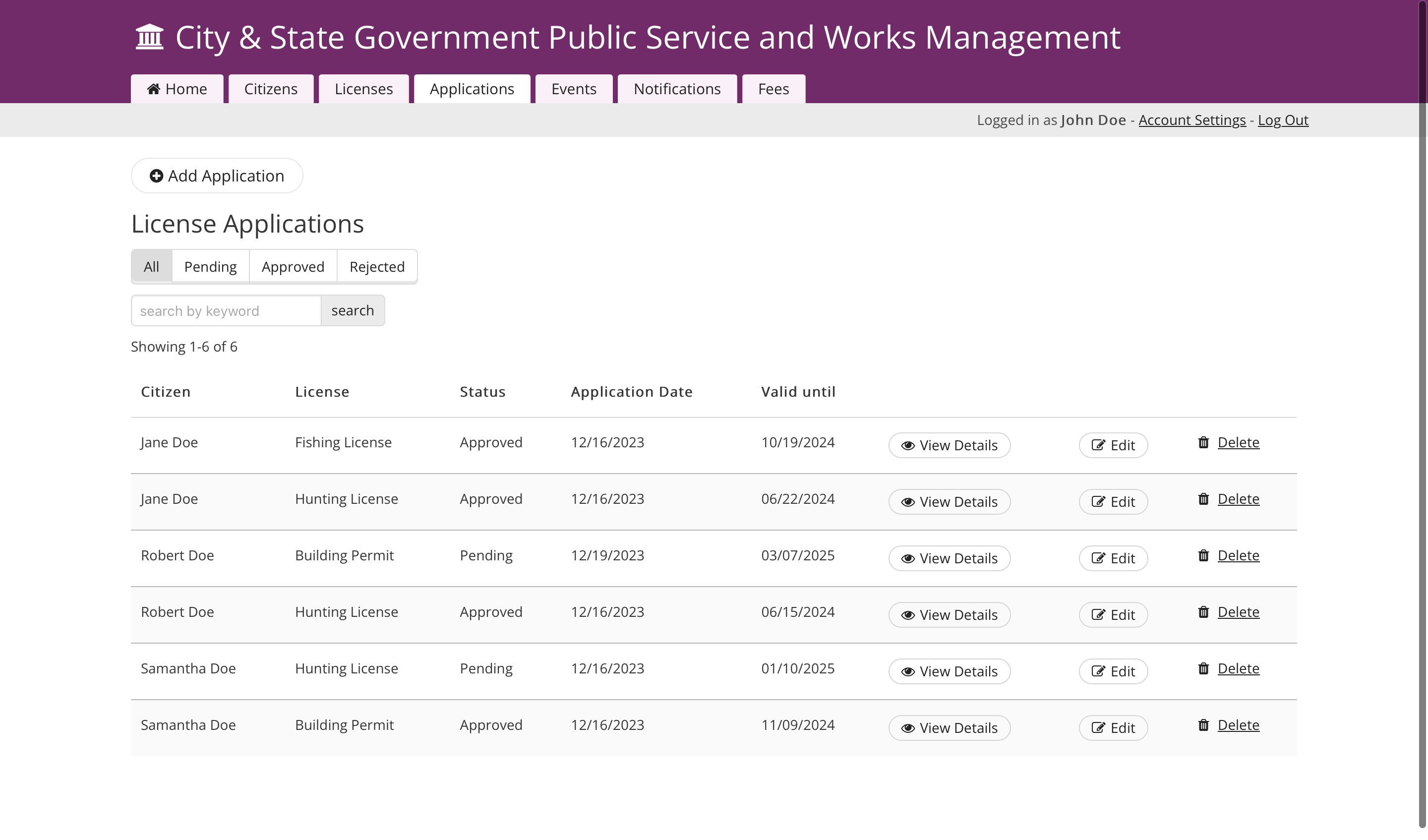Filter applications by Pending status

[210, 267]
